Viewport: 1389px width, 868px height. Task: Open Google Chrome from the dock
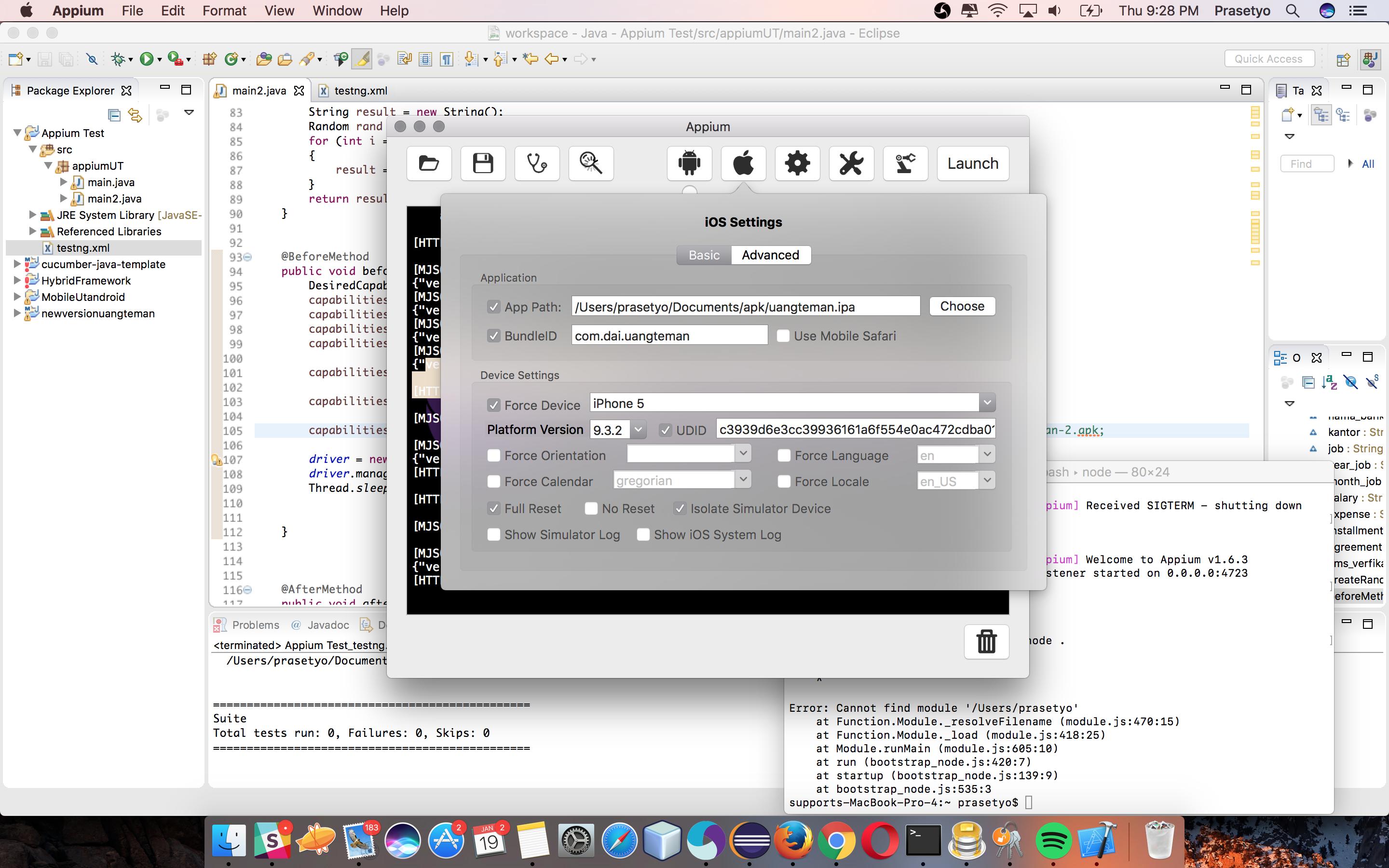(x=836, y=841)
